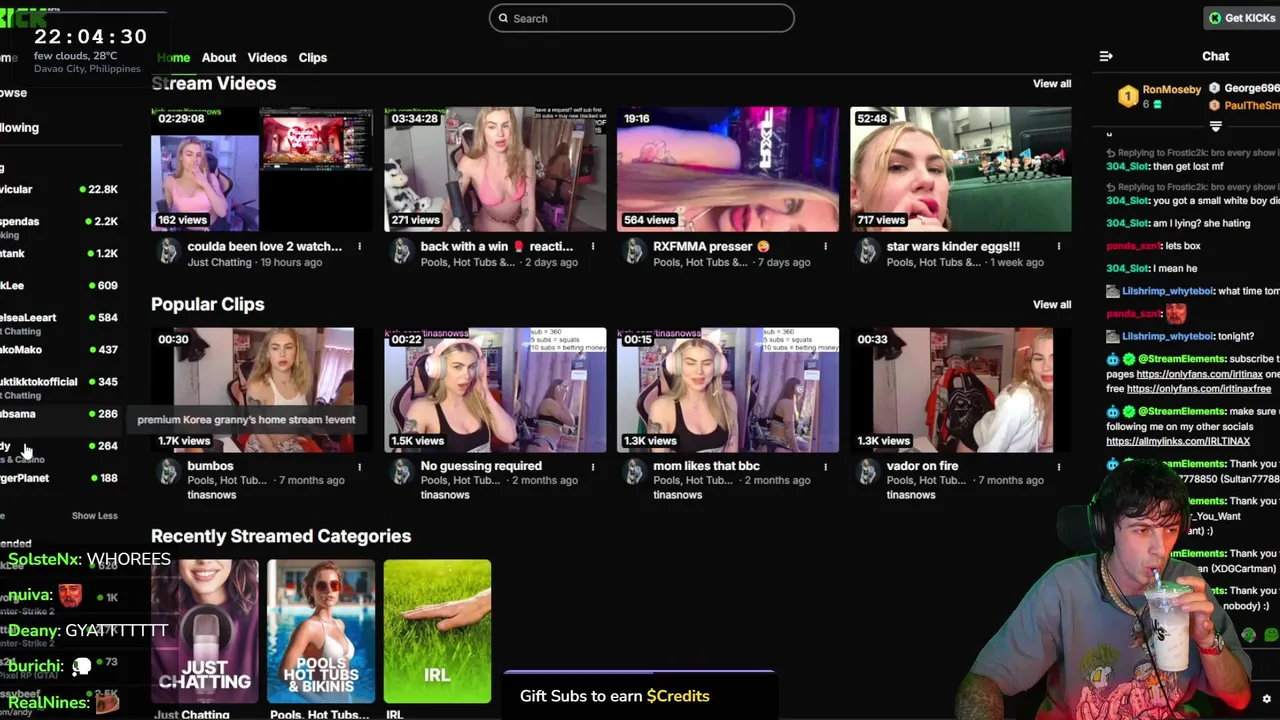Collapse chat with the sidebar toggle icon
This screenshot has height=720, width=1280.
point(1106,56)
